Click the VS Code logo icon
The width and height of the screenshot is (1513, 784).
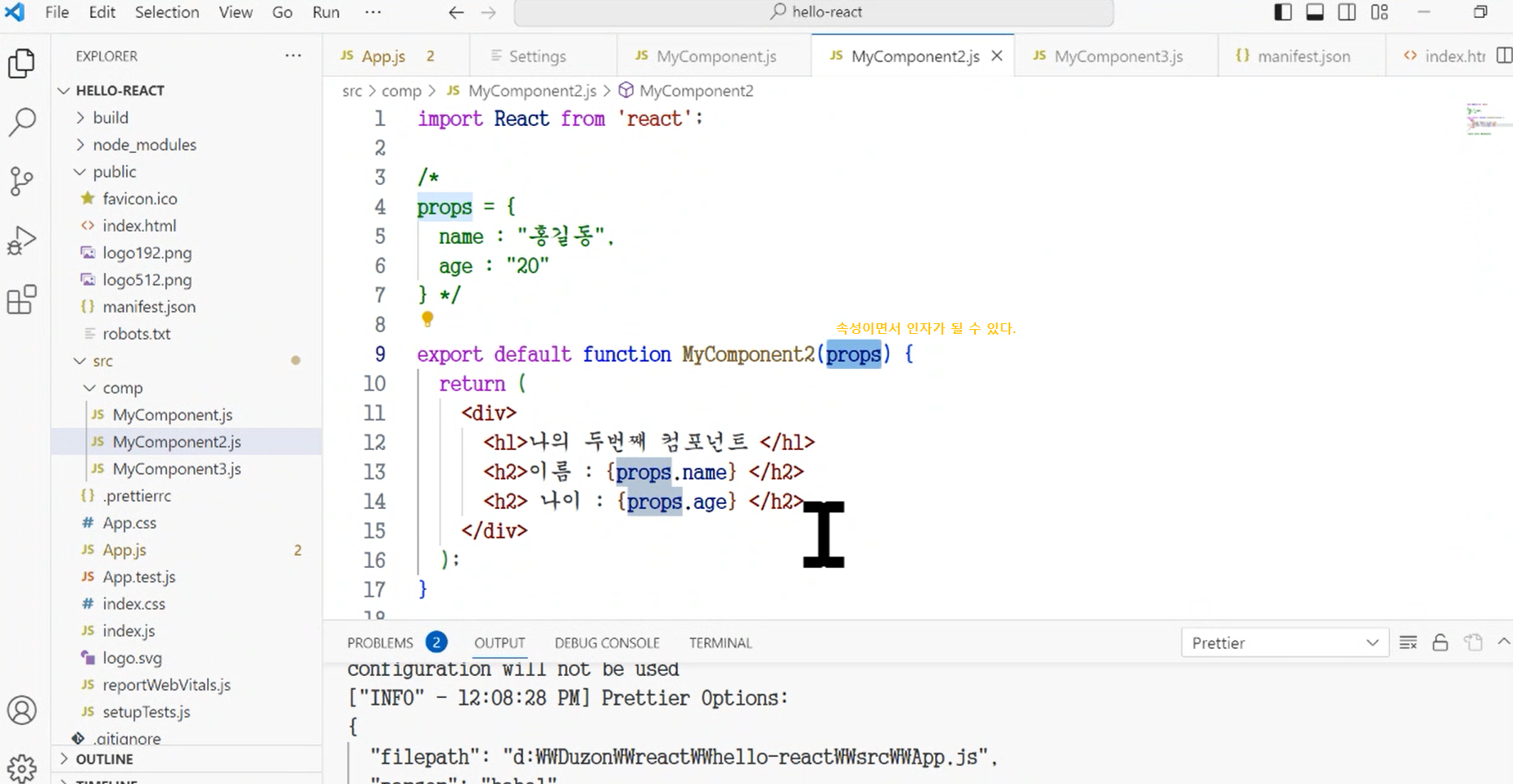[16, 12]
